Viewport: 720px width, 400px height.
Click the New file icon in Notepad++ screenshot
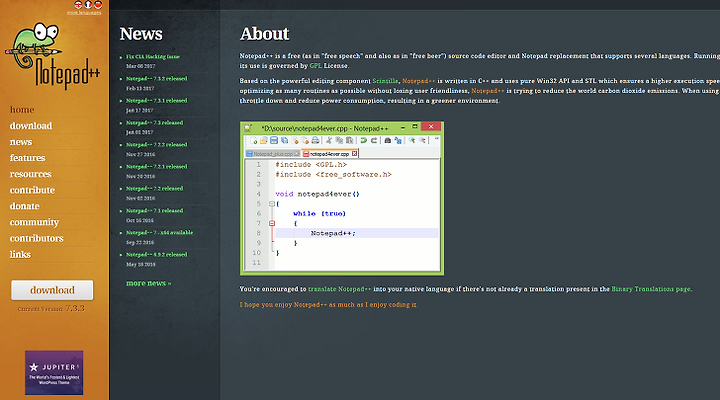(x=253, y=141)
